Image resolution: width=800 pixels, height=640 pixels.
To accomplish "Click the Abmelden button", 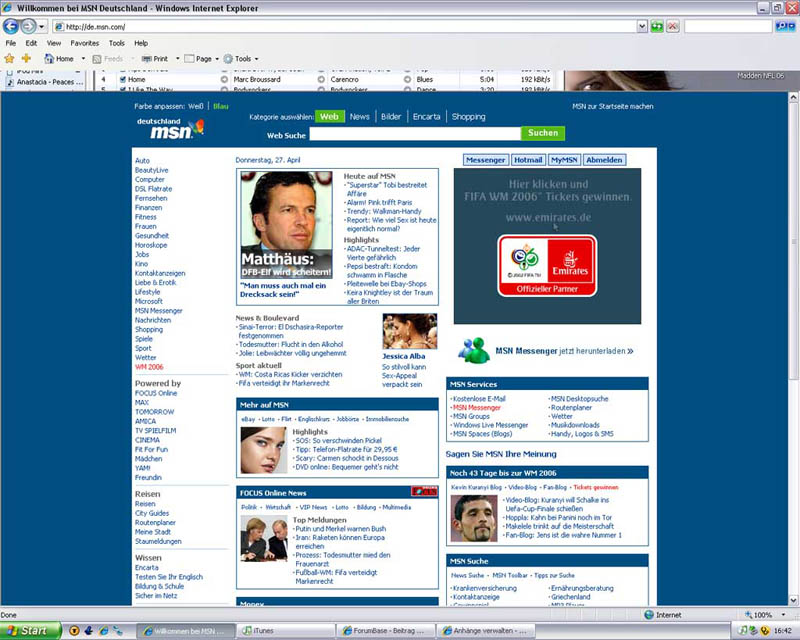I will [x=604, y=160].
